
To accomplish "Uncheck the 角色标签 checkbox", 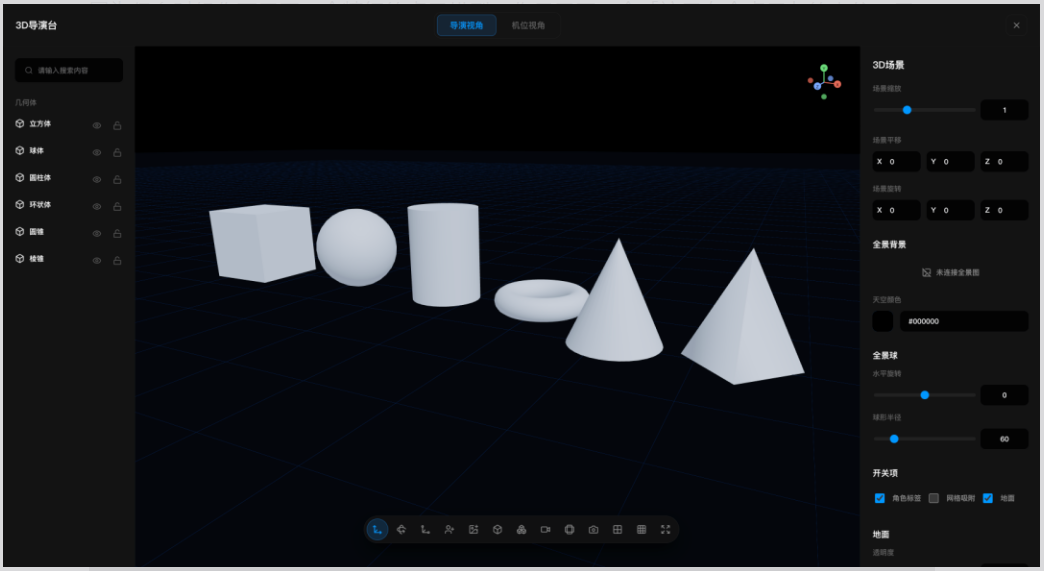I will (x=880, y=498).
